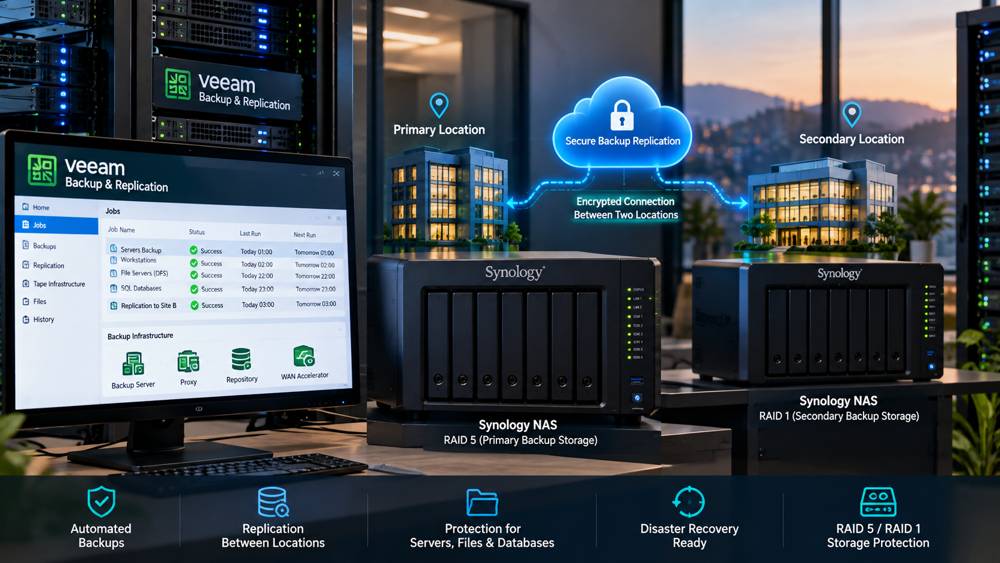Click green Success check for Workstations
Image resolution: width=1000 pixels, height=563 pixels.
[193, 263]
